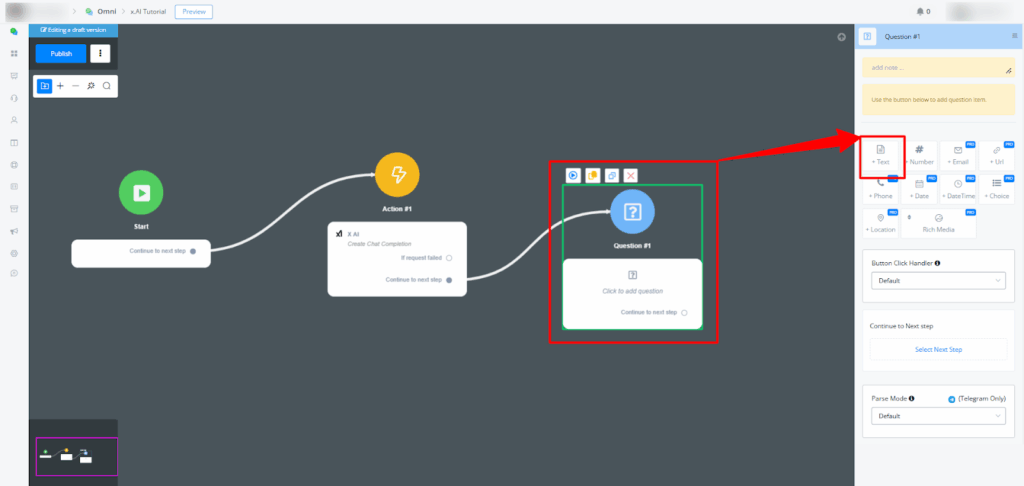Open the three-dot menu beside Publish

(x=100, y=53)
